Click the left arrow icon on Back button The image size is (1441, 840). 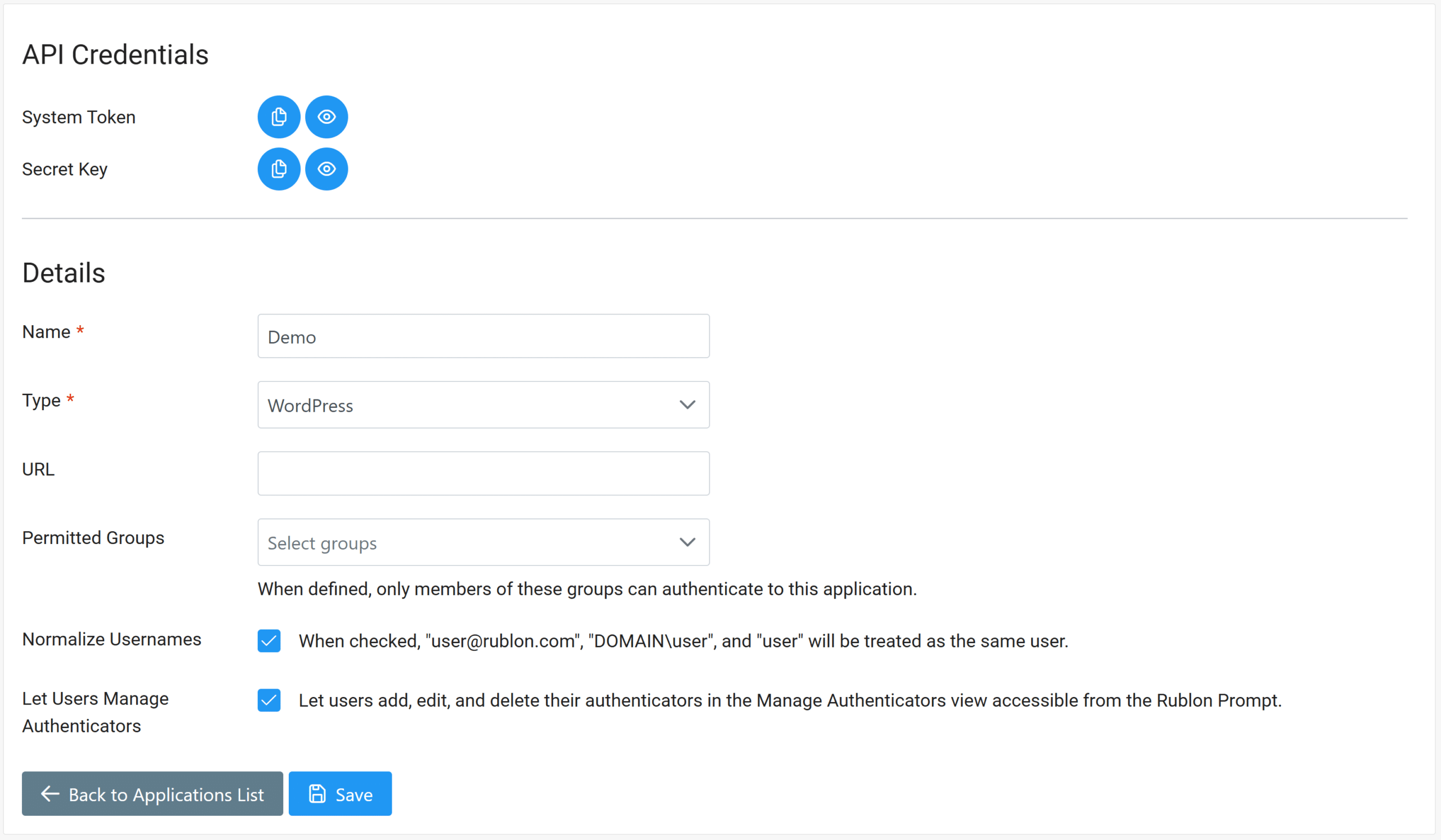pos(50,794)
